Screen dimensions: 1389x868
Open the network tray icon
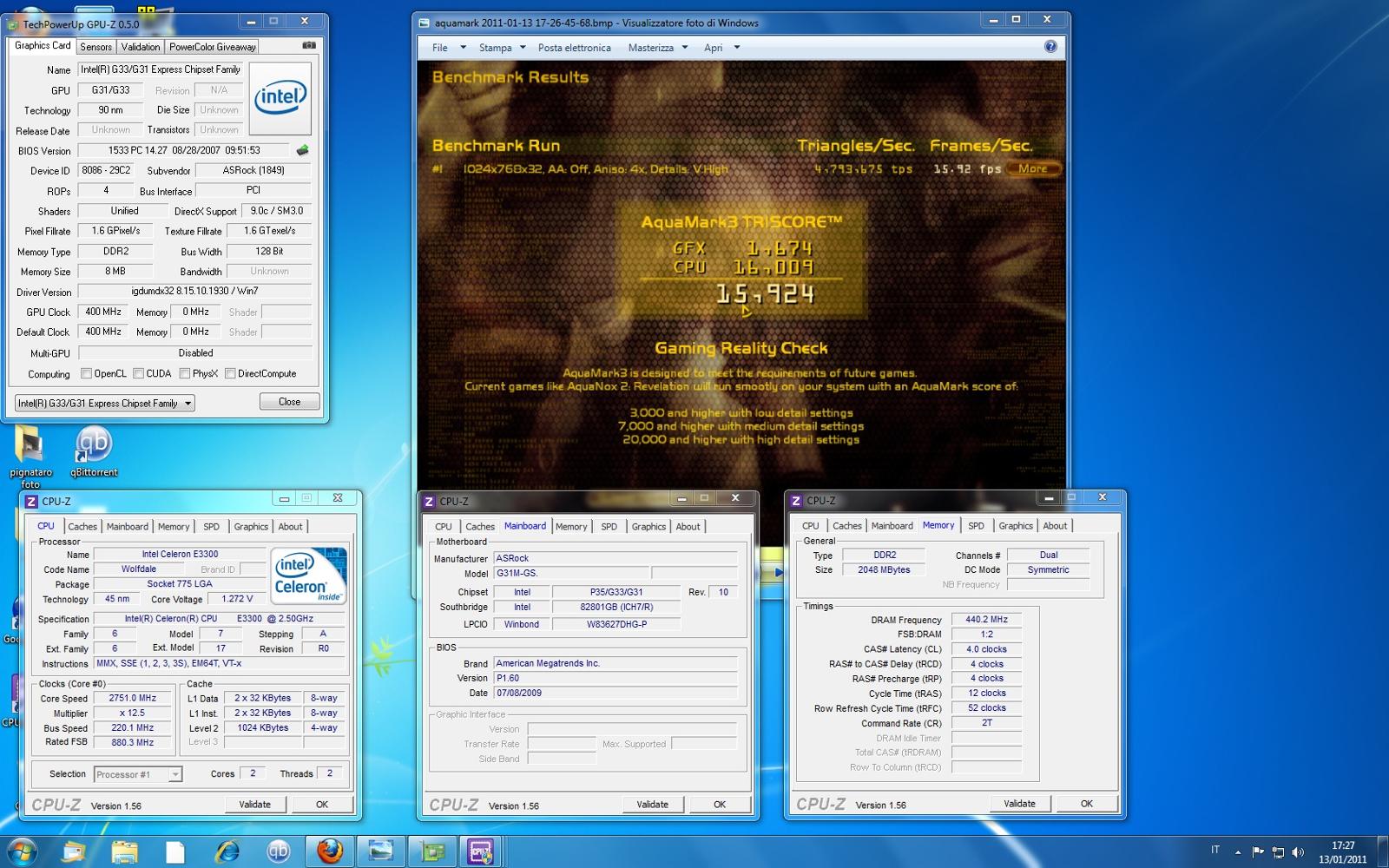1278,852
